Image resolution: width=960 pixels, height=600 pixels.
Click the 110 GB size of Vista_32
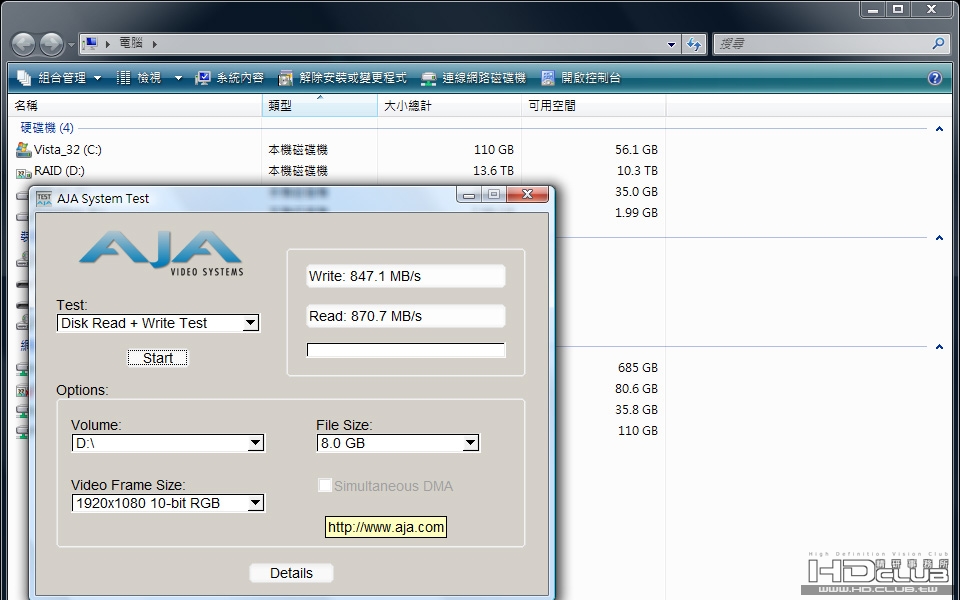coord(493,149)
